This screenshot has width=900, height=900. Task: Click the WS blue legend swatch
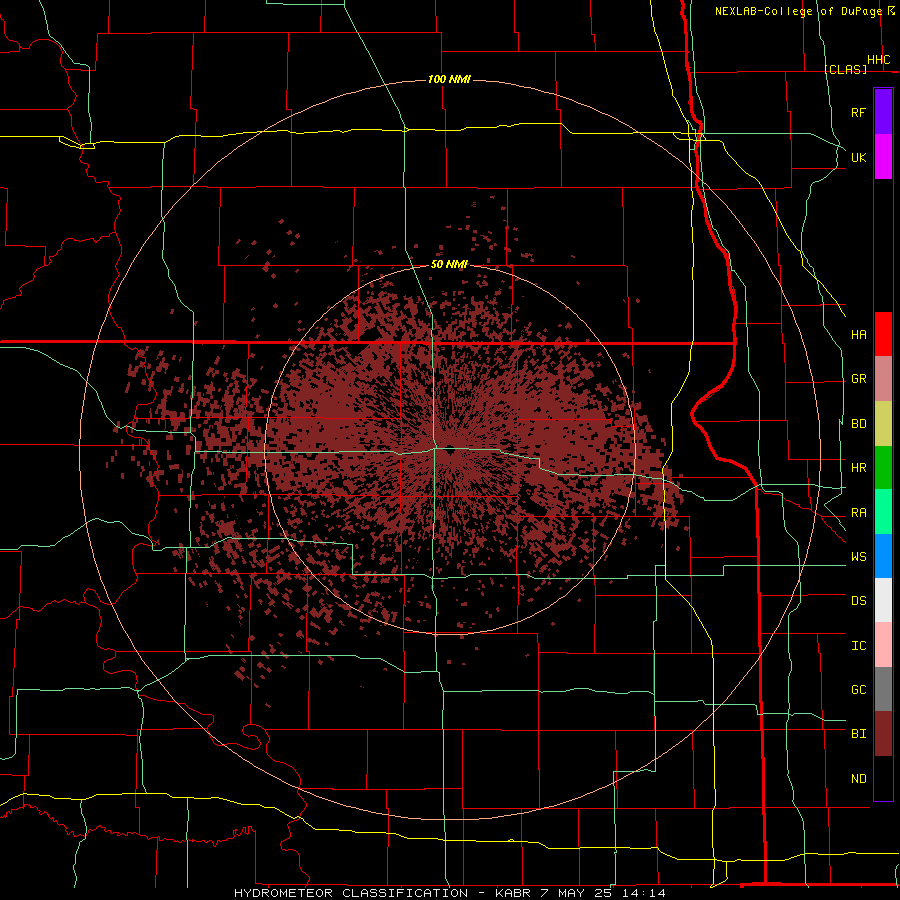click(883, 556)
